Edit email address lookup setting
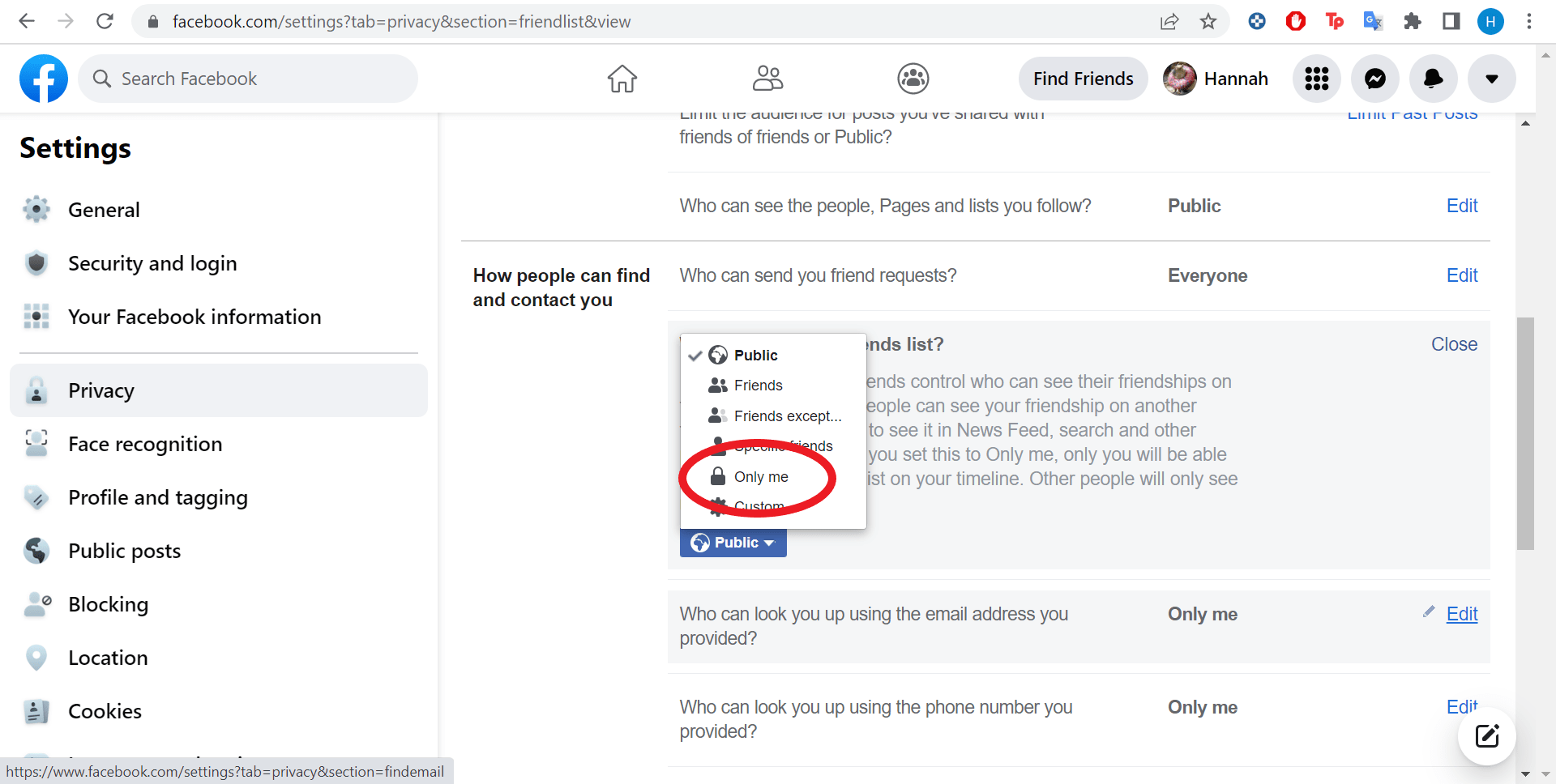Image resolution: width=1556 pixels, height=784 pixels. click(1462, 614)
